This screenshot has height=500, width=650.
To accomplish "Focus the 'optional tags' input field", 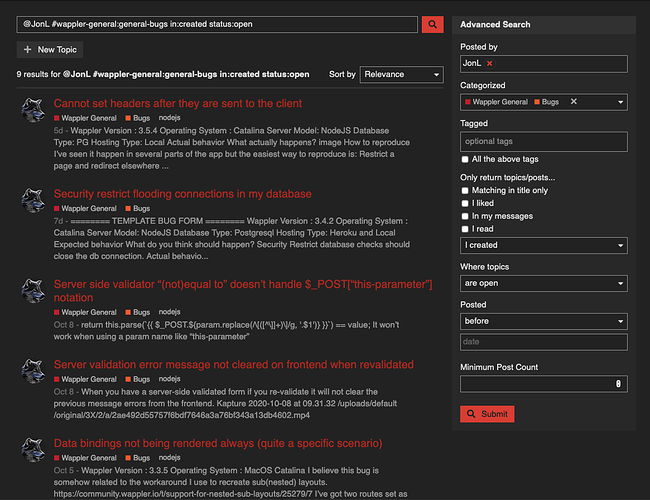I will pos(543,141).
